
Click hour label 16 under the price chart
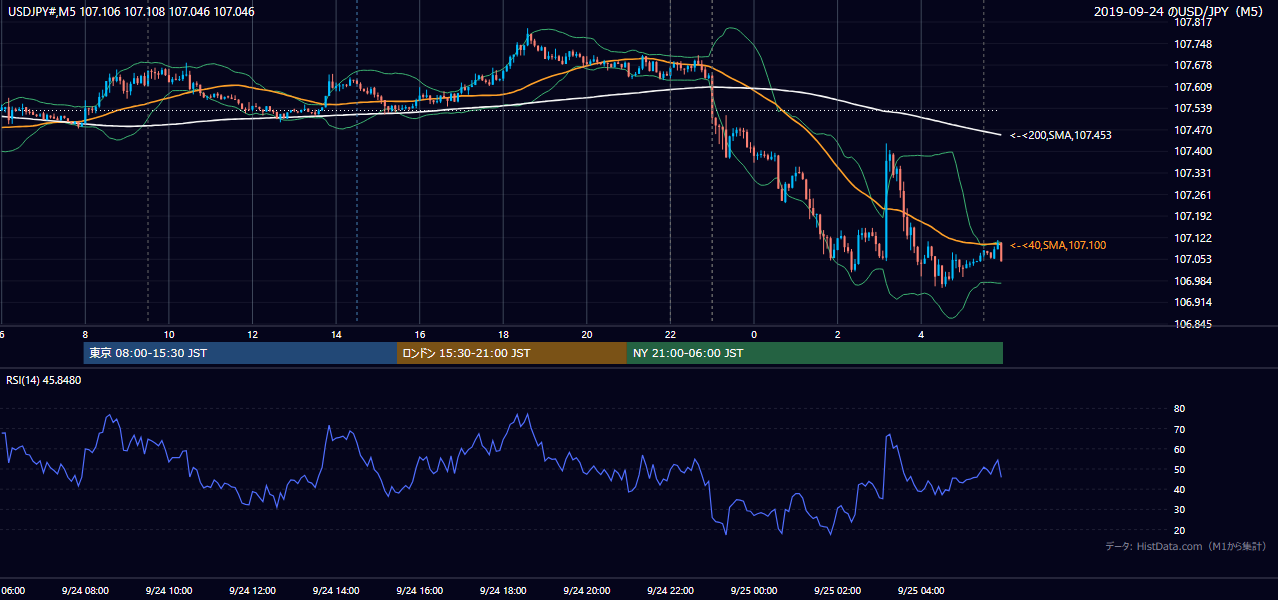(x=420, y=334)
